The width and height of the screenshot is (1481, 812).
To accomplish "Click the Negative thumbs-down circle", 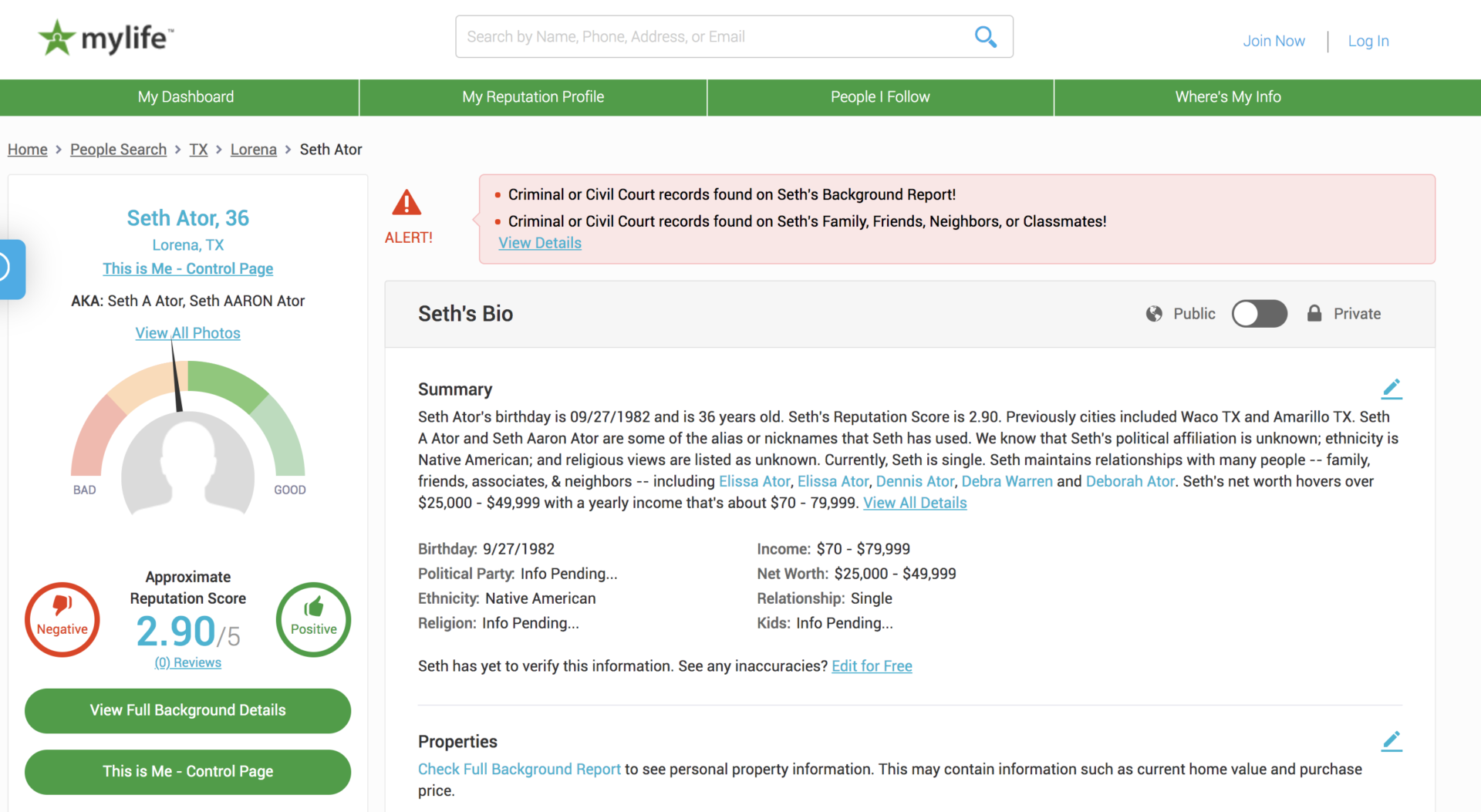I will pyautogui.click(x=62, y=619).
